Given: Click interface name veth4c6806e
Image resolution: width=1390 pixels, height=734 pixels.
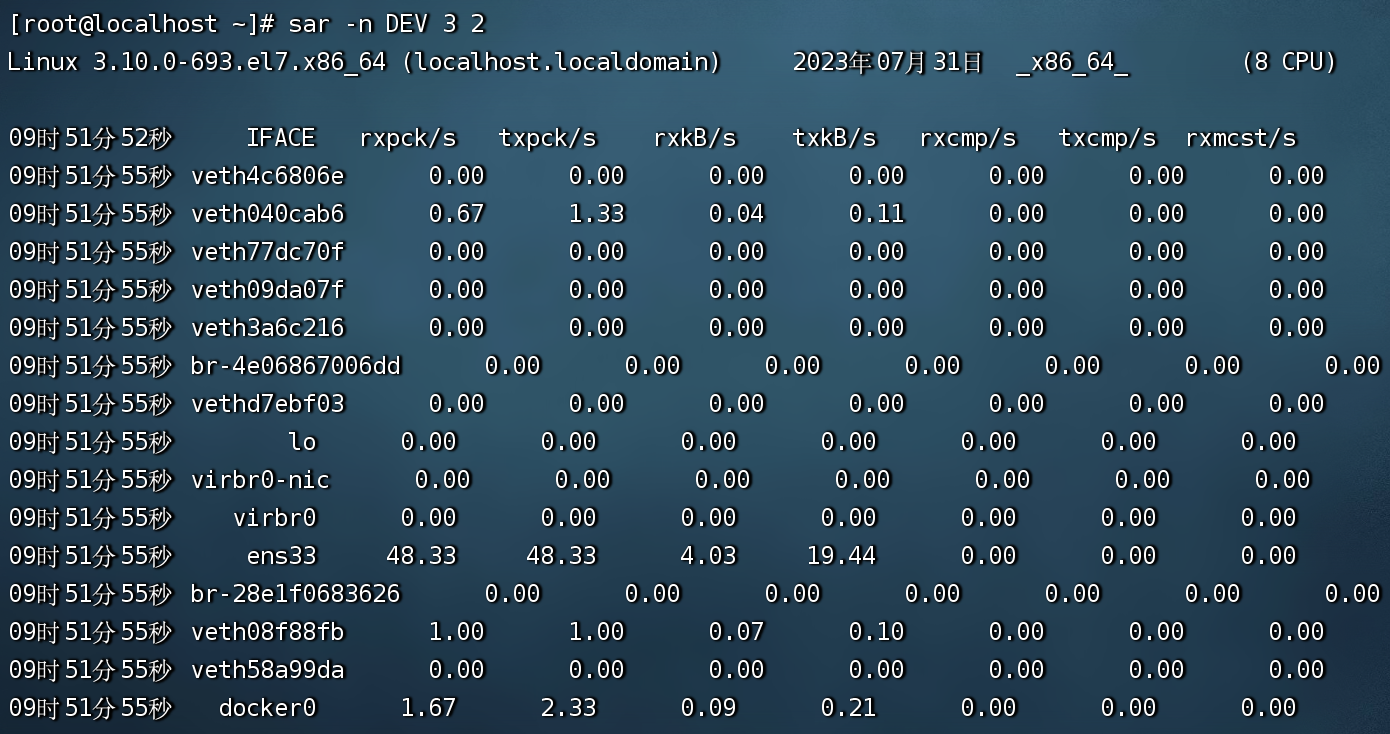Looking at the screenshot, I should (x=268, y=176).
